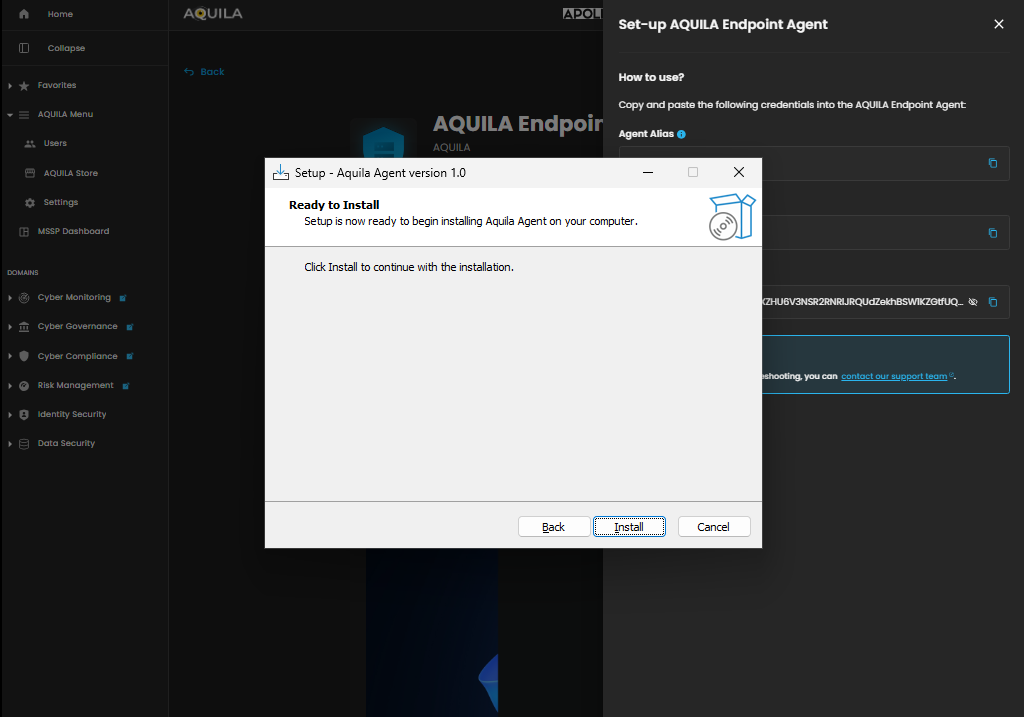
Task: Expand the Cyber Monitoring domain
Action: pyautogui.click(x=10, y=298)
